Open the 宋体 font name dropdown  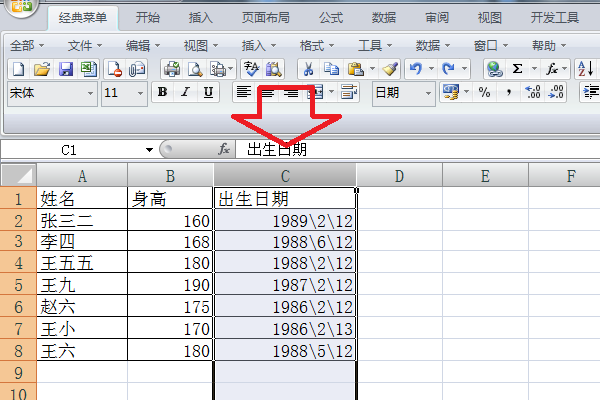pos(90,93)
